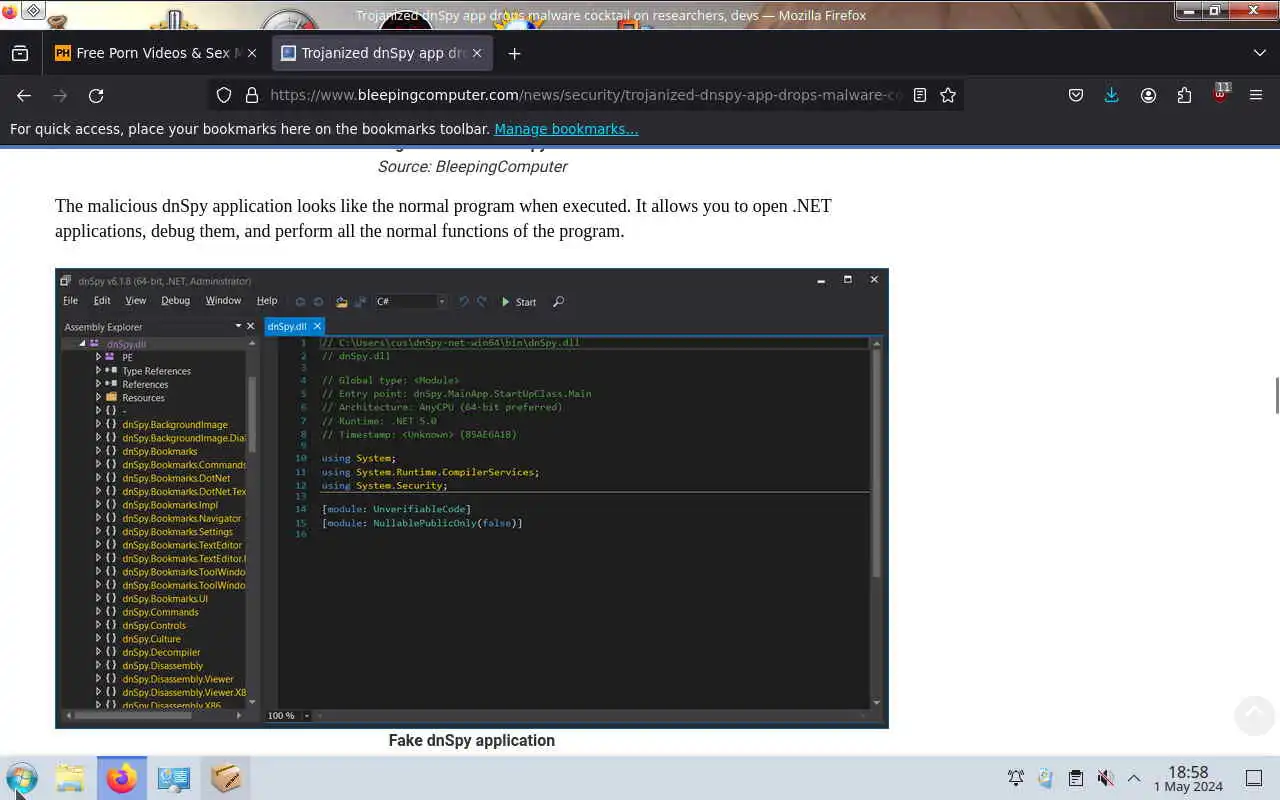This screenshot has height=800, width=1280.
Task: Bookmark this page with the star icon
Action: point(948,95)
